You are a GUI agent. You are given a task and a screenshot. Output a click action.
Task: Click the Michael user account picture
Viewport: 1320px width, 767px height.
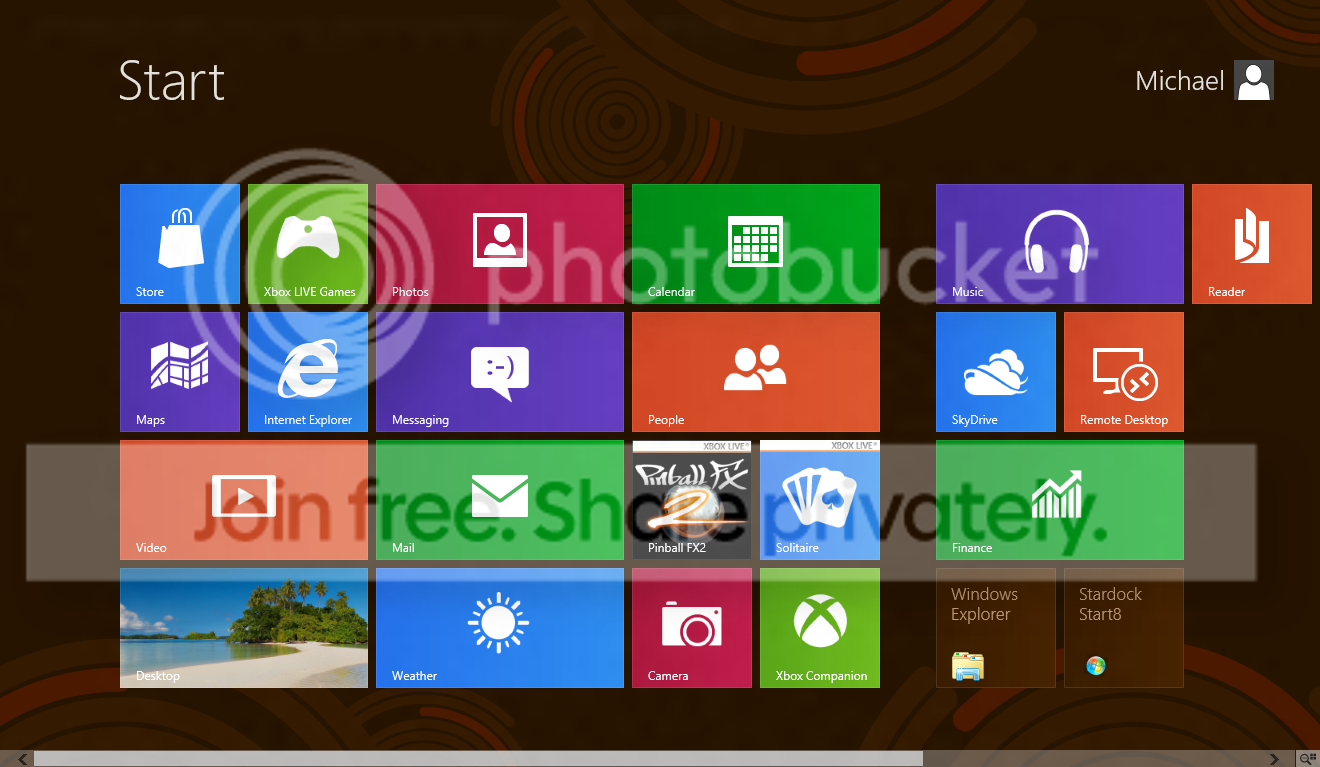click(1254, 80)
